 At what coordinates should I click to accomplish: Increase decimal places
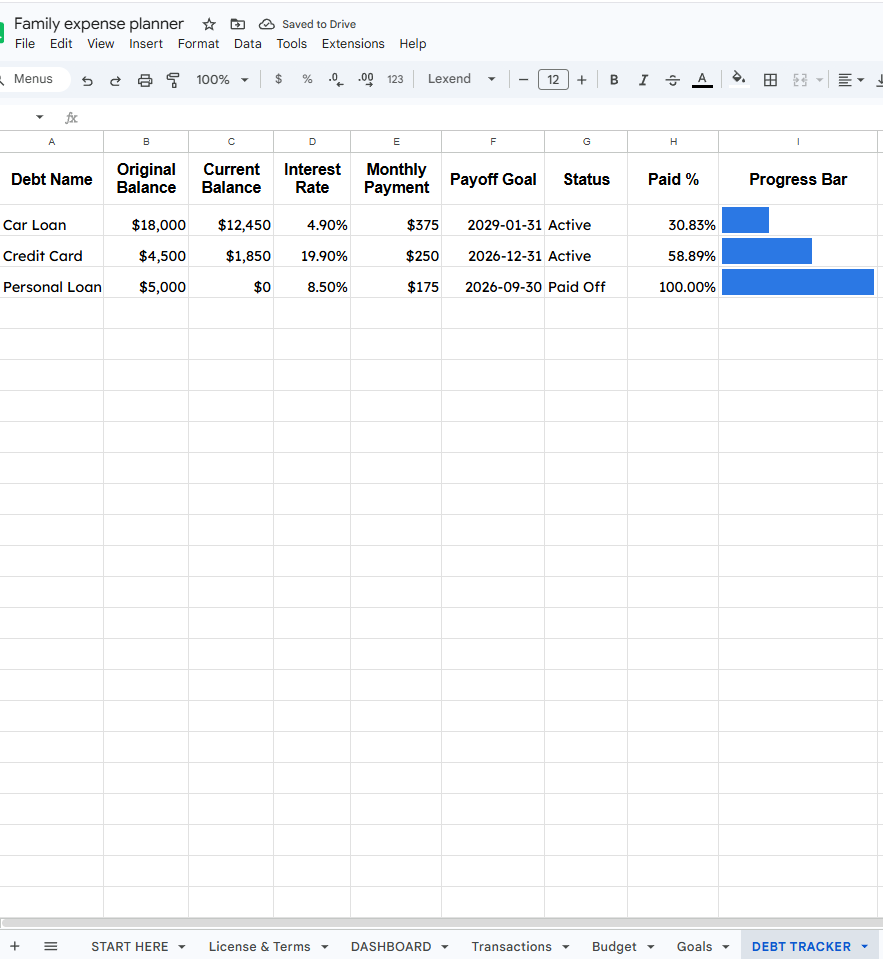pos(366,80)
